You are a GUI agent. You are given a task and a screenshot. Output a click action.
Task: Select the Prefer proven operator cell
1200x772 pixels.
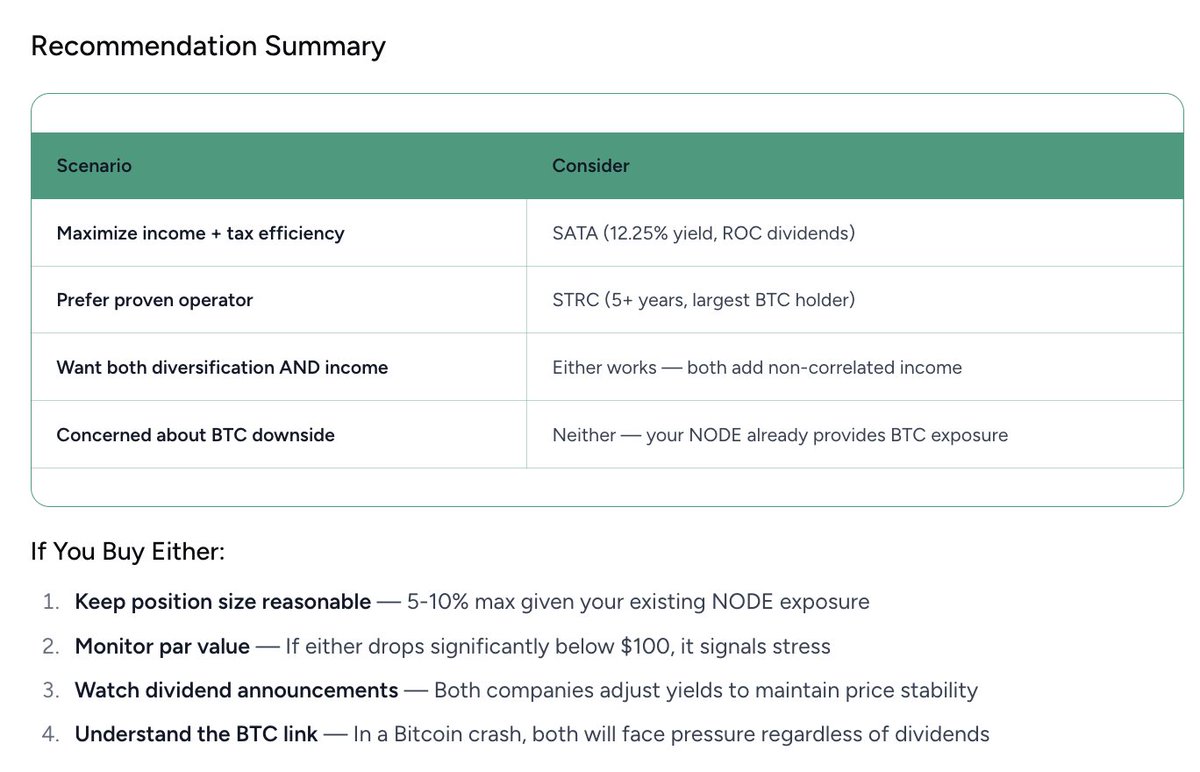[155, 300]
